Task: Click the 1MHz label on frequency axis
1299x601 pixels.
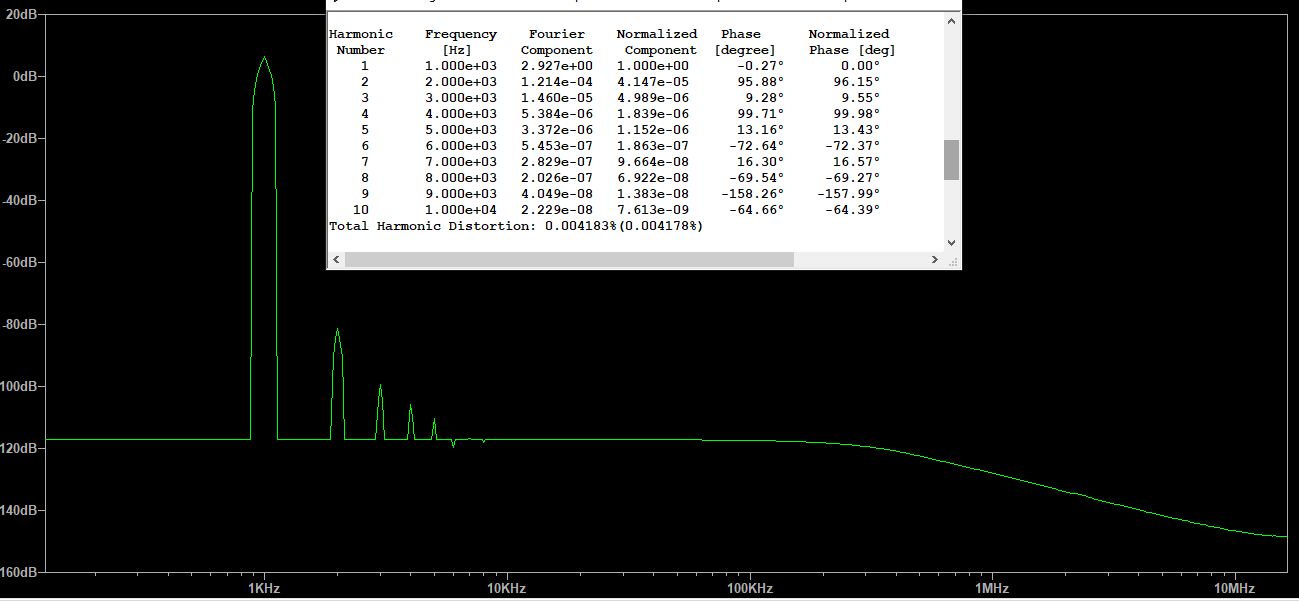Action: click(992, 589)
